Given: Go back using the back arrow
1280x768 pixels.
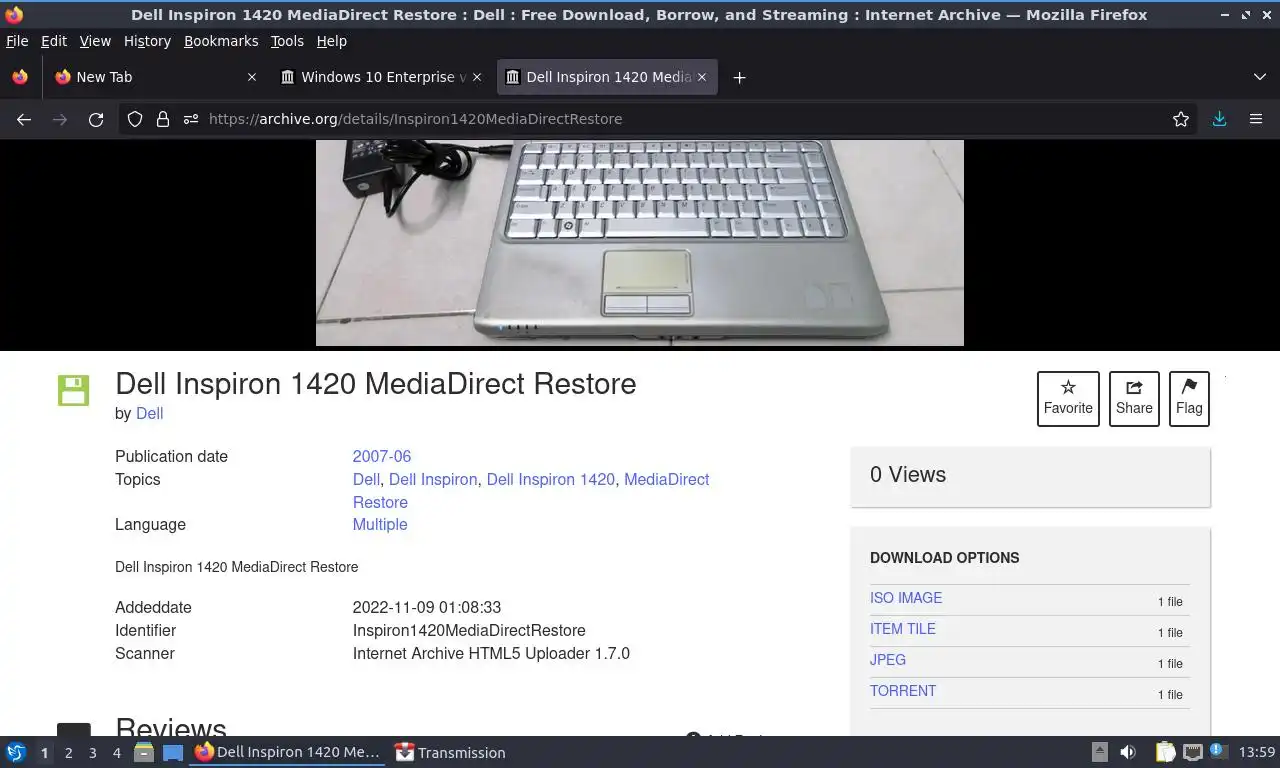Looking at the screenshot, I should click(24, 119).
